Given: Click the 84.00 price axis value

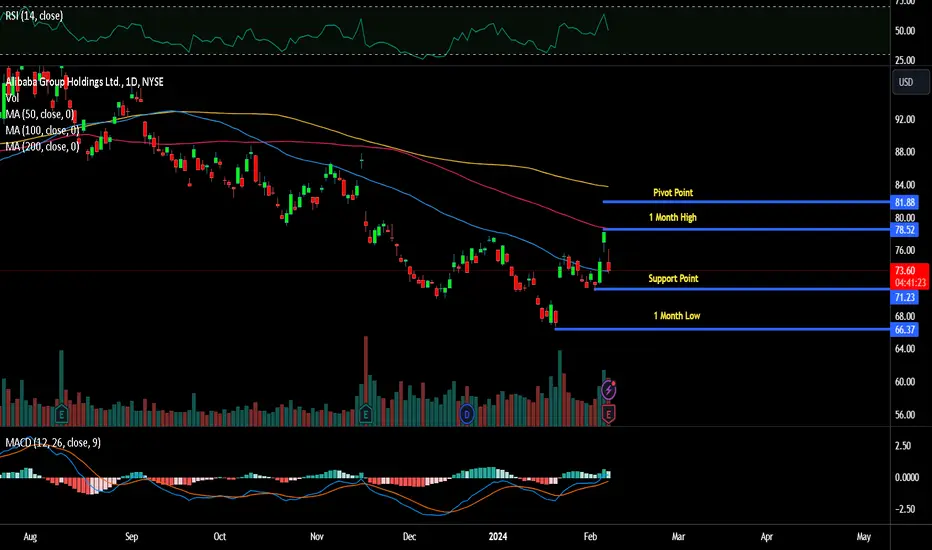Looking at the screenshot, I should [x=905, y=185].
